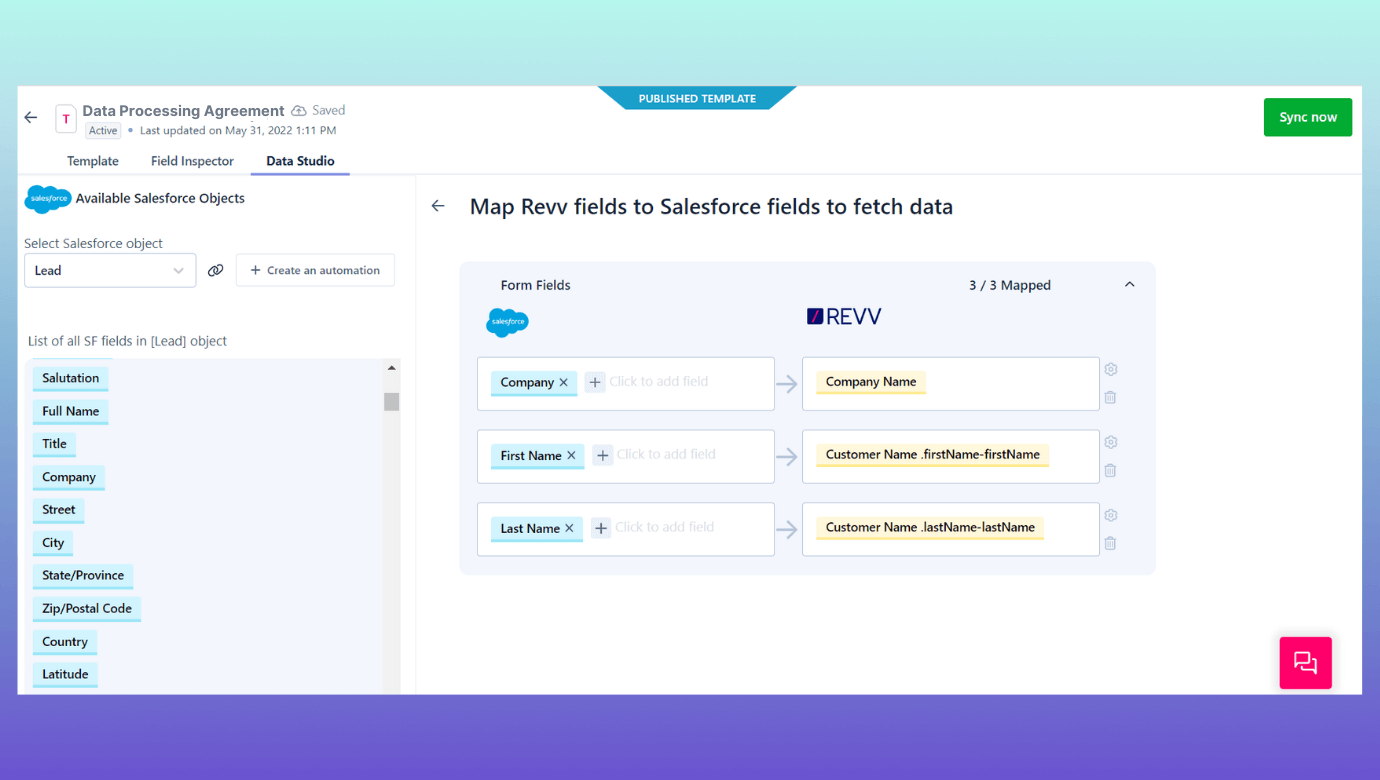The image size is (1380, 780).
Task: Delete the Company Name mapping
Action: click(x=1110, y=397)
